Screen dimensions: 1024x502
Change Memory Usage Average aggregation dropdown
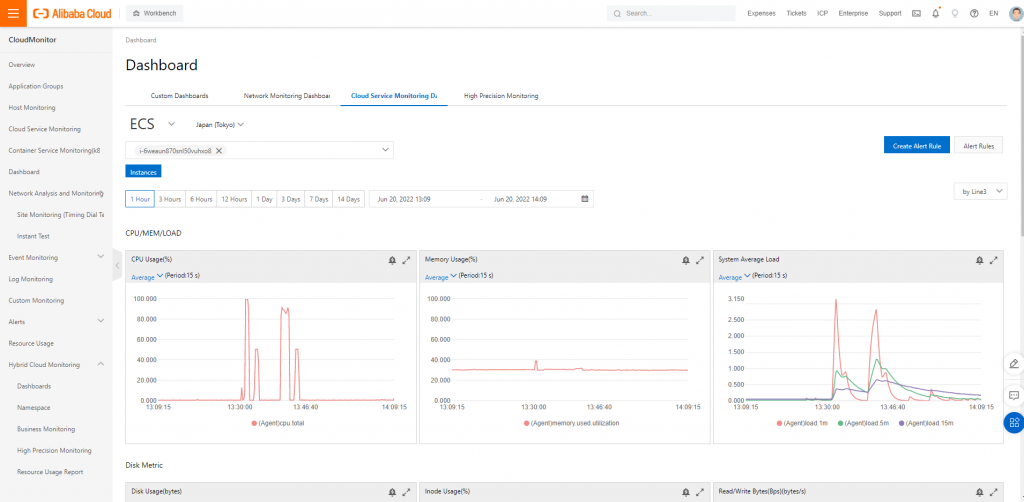tap(441, 277)
